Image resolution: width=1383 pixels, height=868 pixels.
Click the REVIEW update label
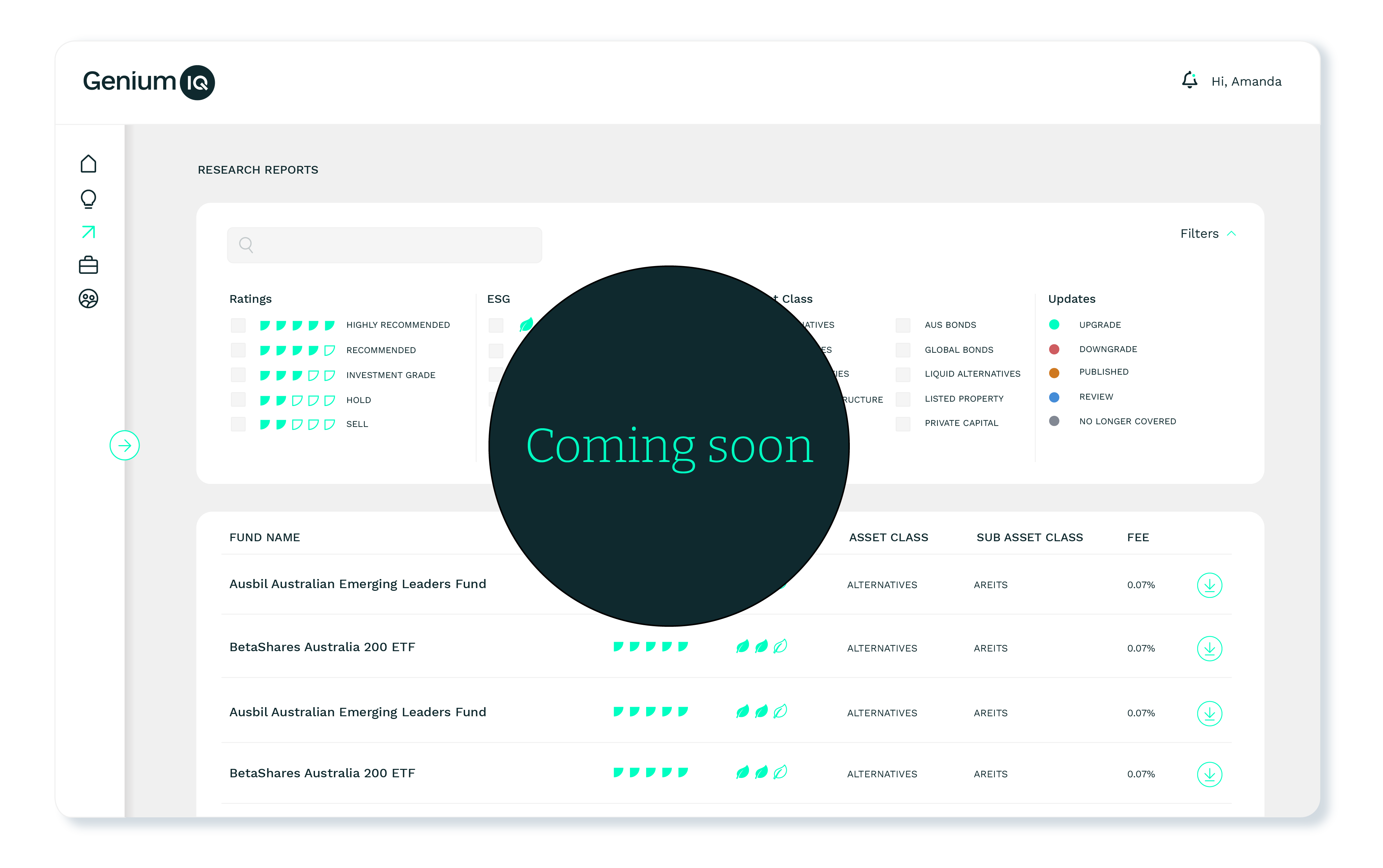[1096, 397]
